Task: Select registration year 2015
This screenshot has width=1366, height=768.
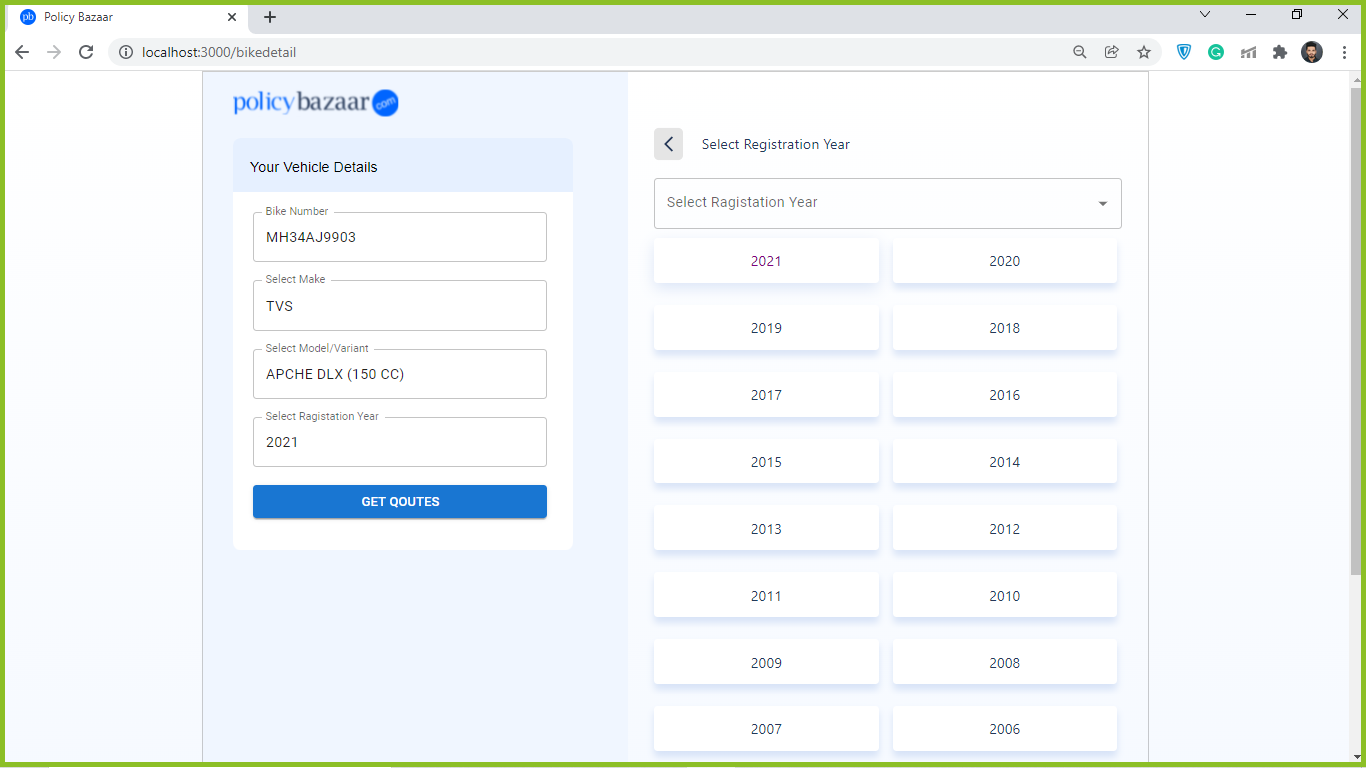Action: pyautogui.click(x=766, y=461)
